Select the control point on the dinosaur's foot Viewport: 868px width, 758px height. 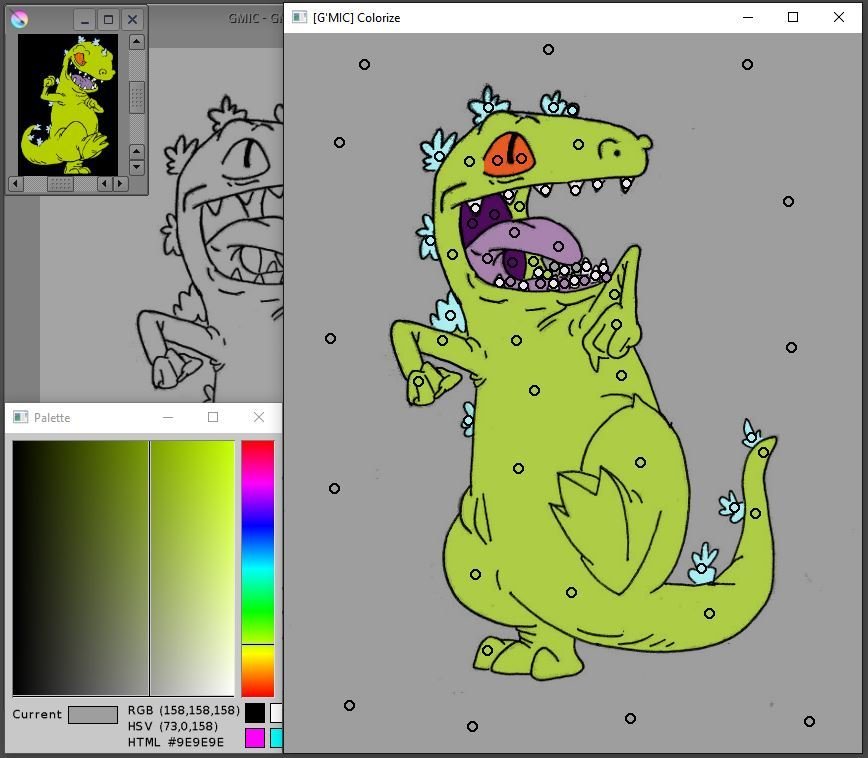click(x=487, y=650)
